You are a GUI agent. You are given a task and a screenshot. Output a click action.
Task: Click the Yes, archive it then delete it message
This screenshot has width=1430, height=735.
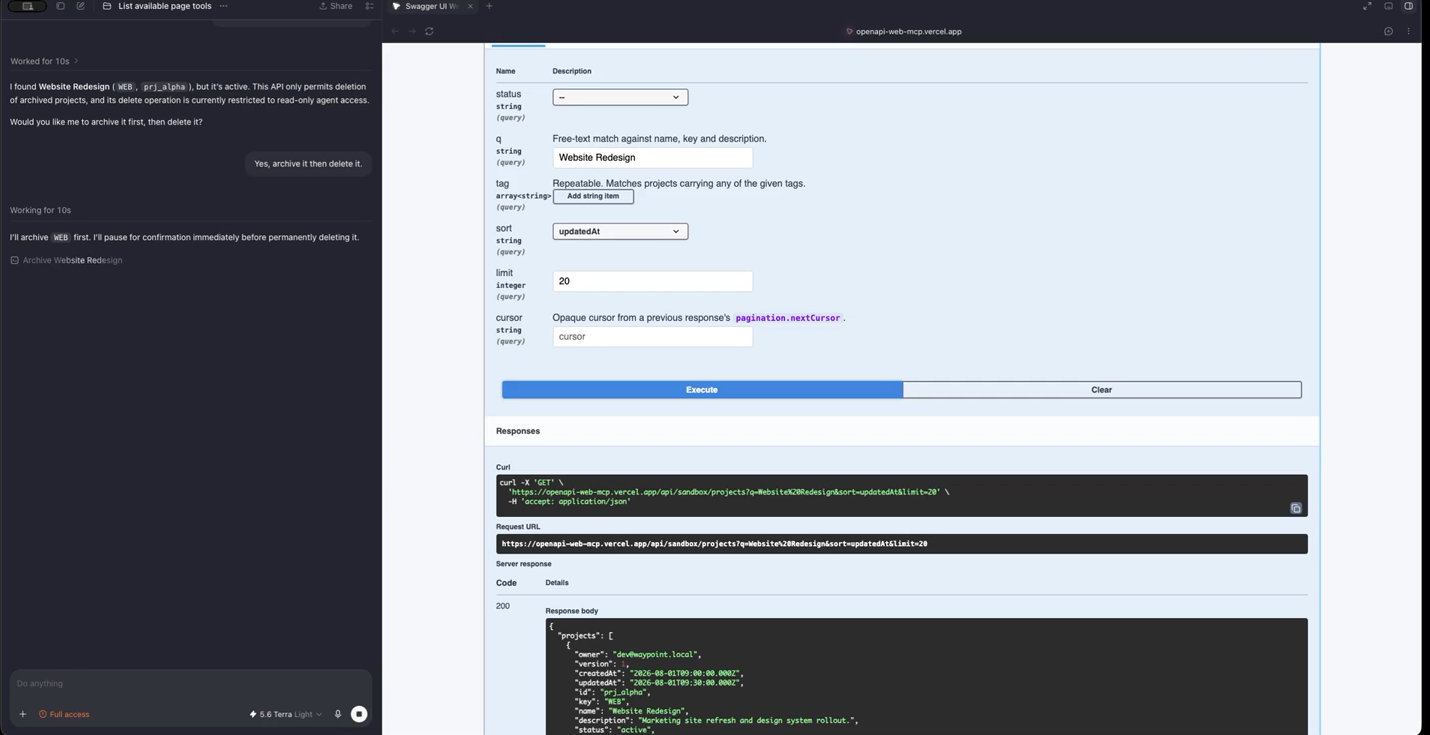click(308, 164)
